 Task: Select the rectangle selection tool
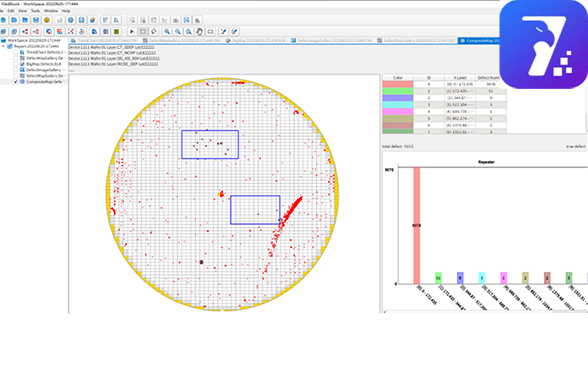click(143, 31)
